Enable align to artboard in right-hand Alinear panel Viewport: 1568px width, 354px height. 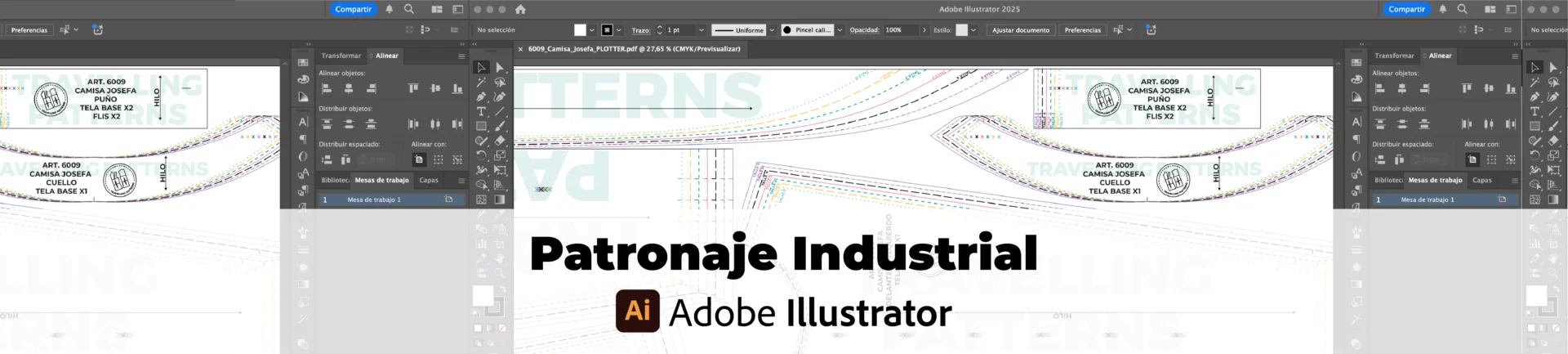point(1472,159)
